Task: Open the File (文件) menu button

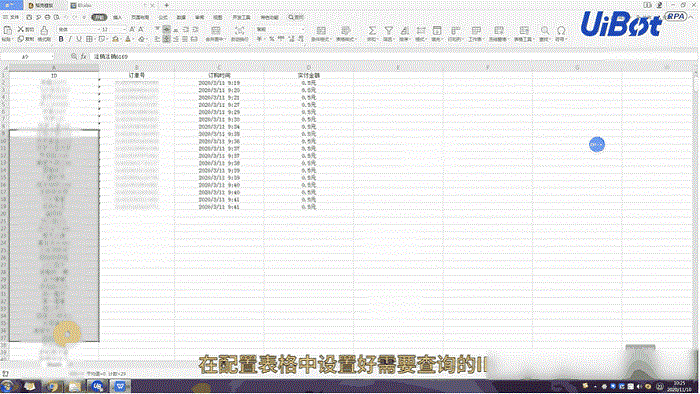Action: pyautogui.click(x=12, y=17)
